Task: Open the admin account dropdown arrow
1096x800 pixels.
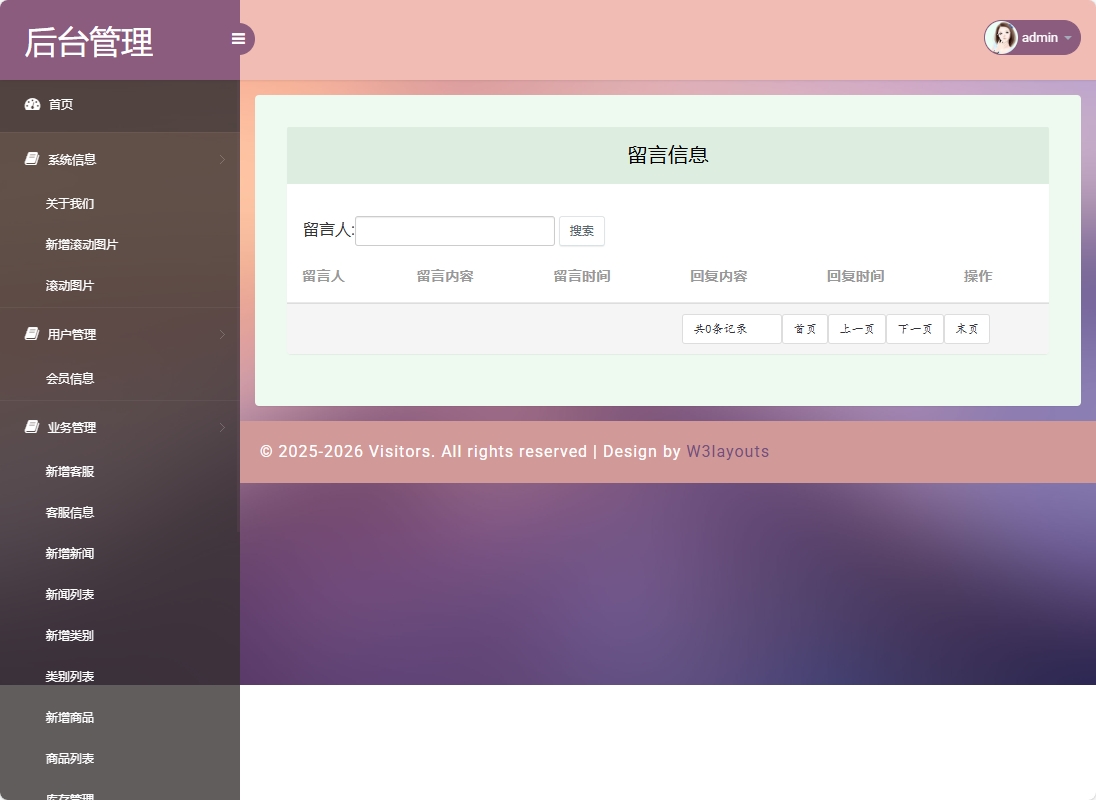Action: [x=1069, y=38]
